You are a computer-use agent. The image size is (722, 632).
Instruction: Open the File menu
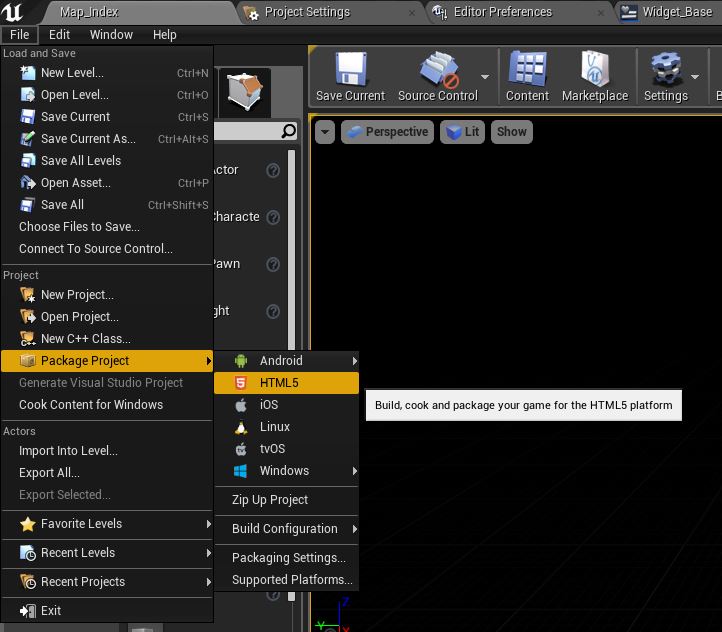tap(19, 35)
